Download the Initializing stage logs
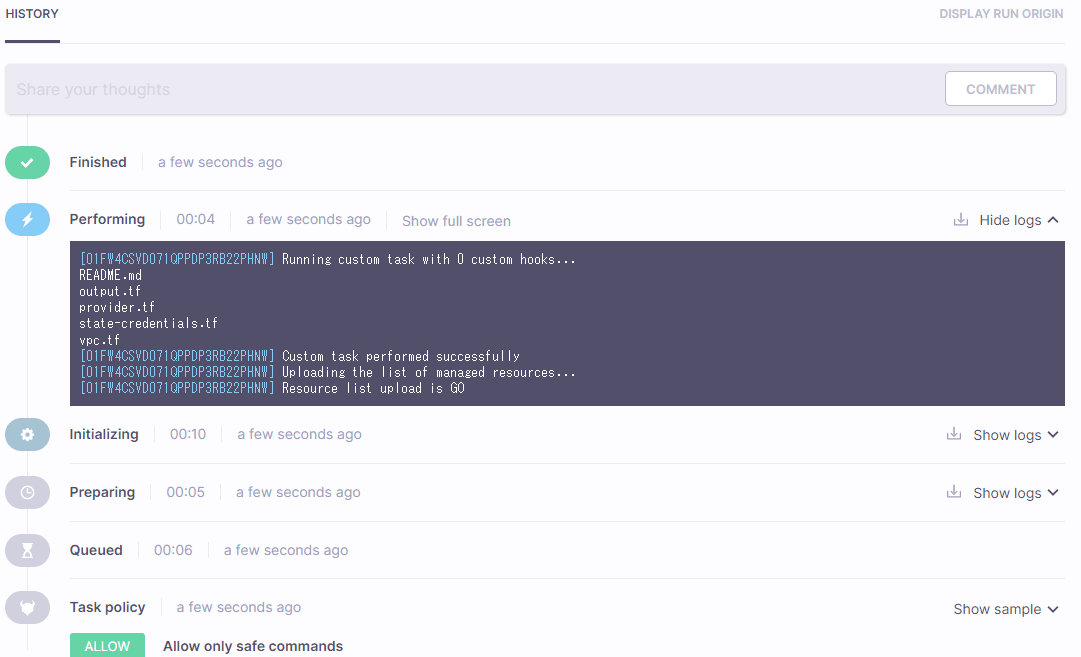Viewport: 1081px width, 657px height. point(954,434)
